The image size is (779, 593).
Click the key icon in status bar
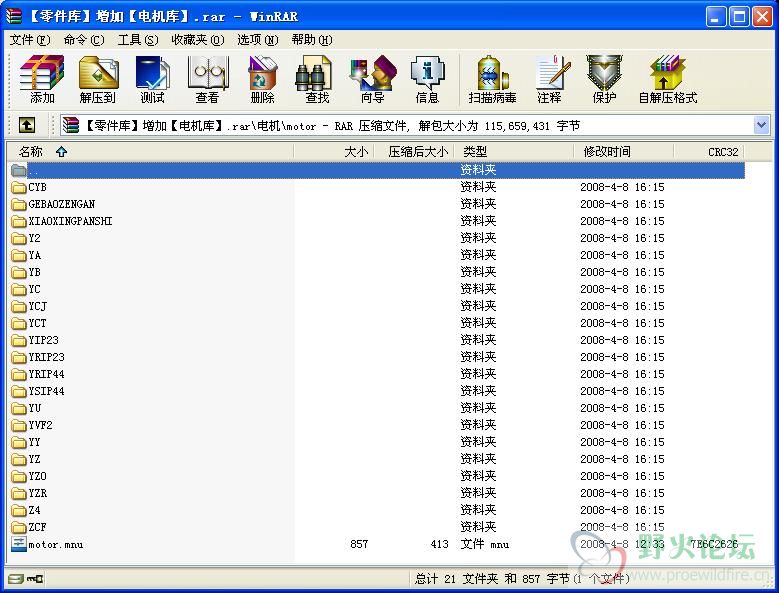click(35, 579)
